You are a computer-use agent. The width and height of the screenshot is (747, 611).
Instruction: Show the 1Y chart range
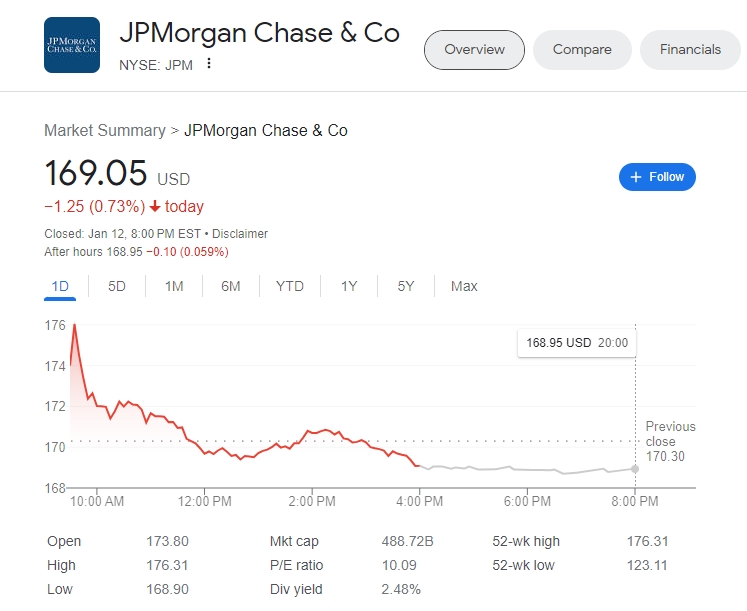pos(349,286)
